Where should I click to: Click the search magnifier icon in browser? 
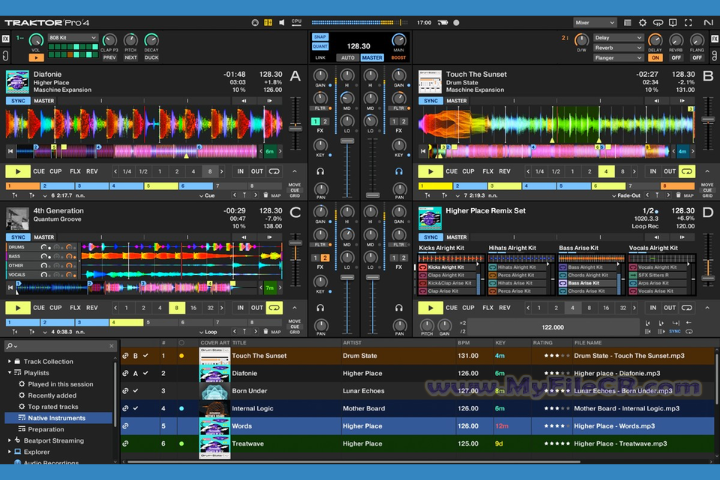coord(10,346)
